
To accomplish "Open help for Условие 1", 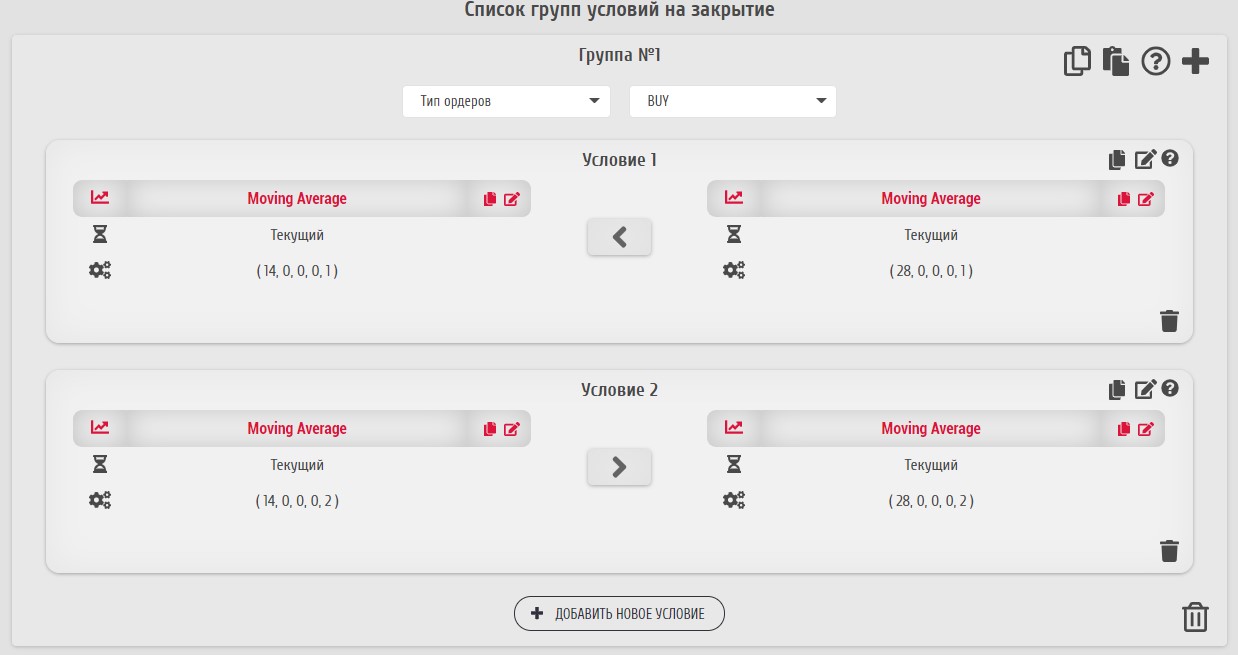I will (x=1170, y=159).
